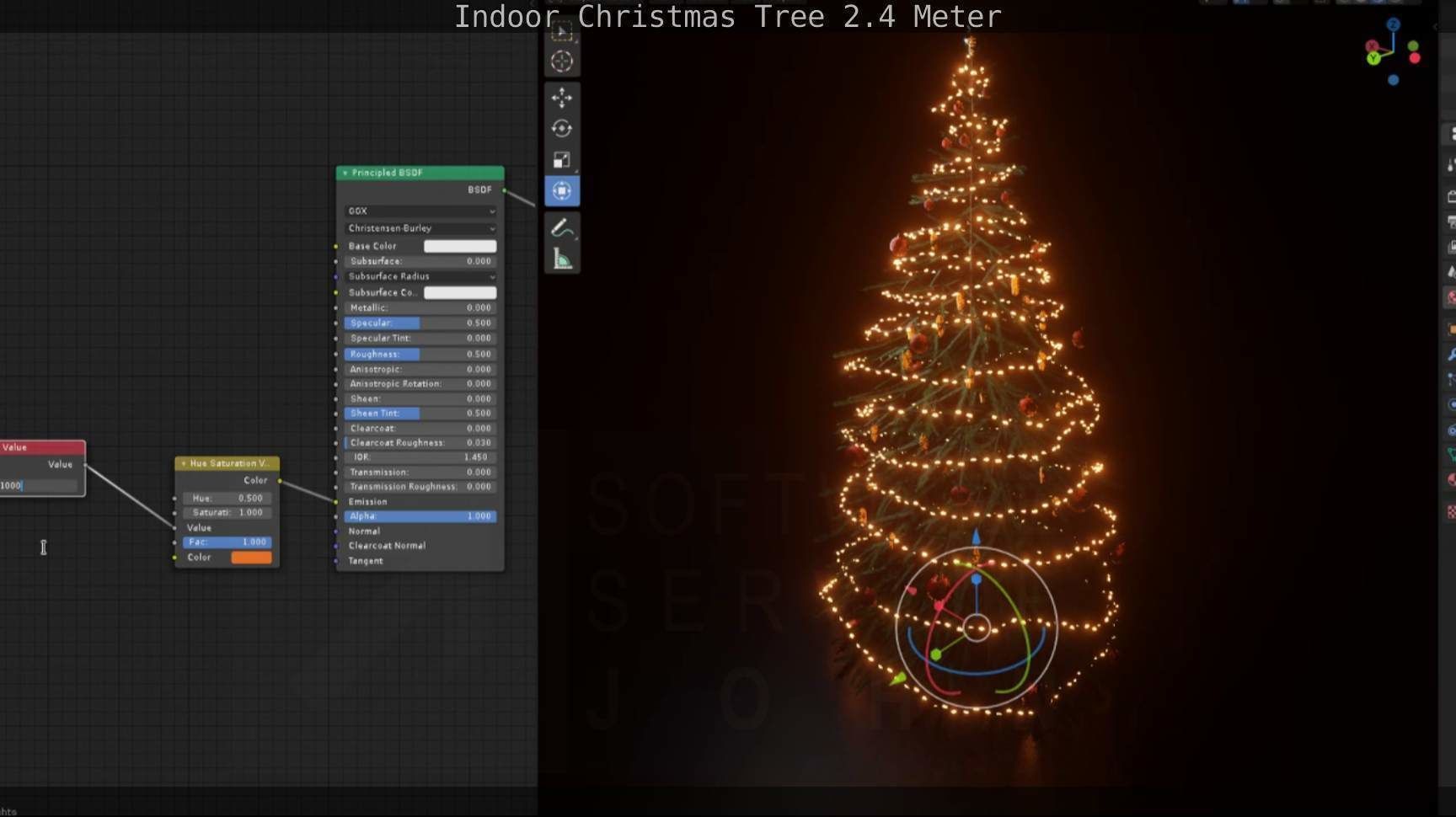
Task: Click the green Y axis on navigation gizmo
Action: pos(1374,58)
